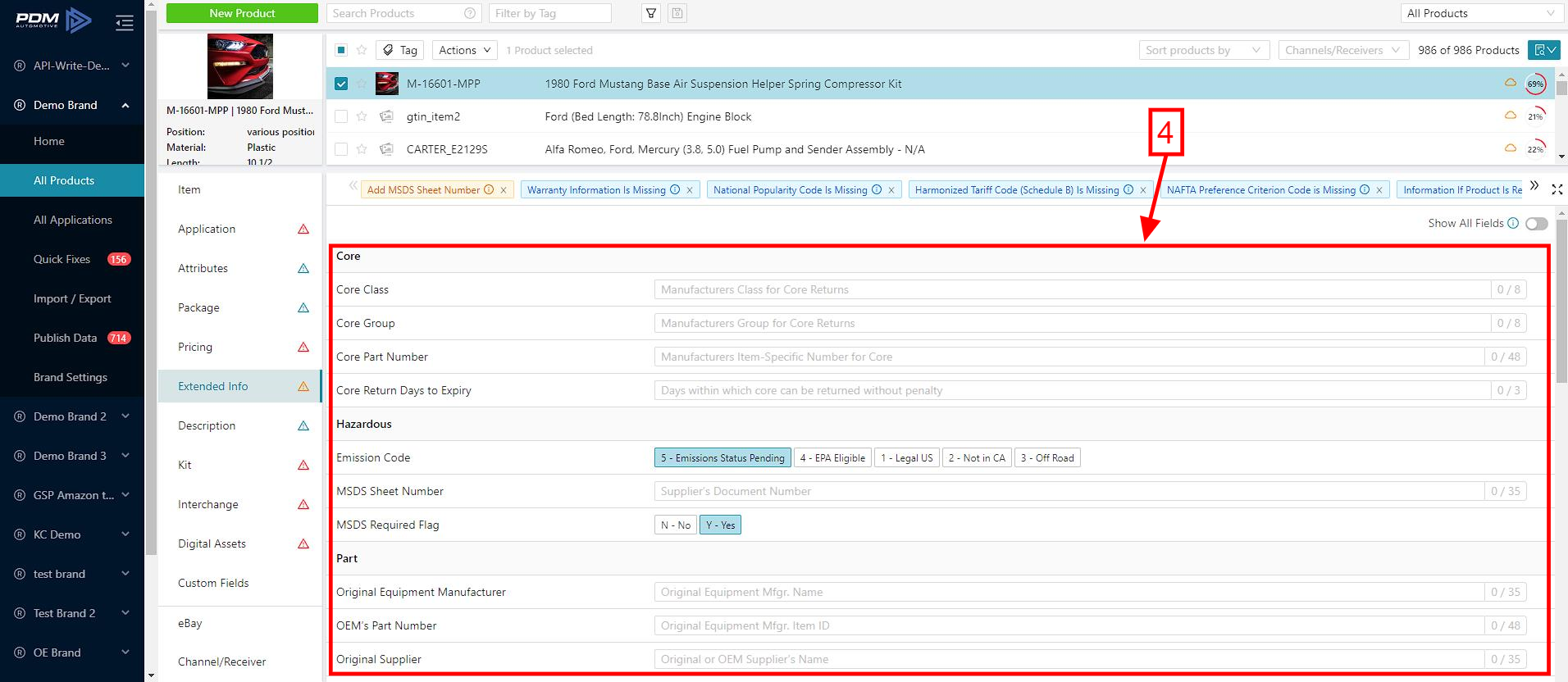1568x682 pixels.
Task: Open All Applications in sidebar
Action: click(72, 220)
